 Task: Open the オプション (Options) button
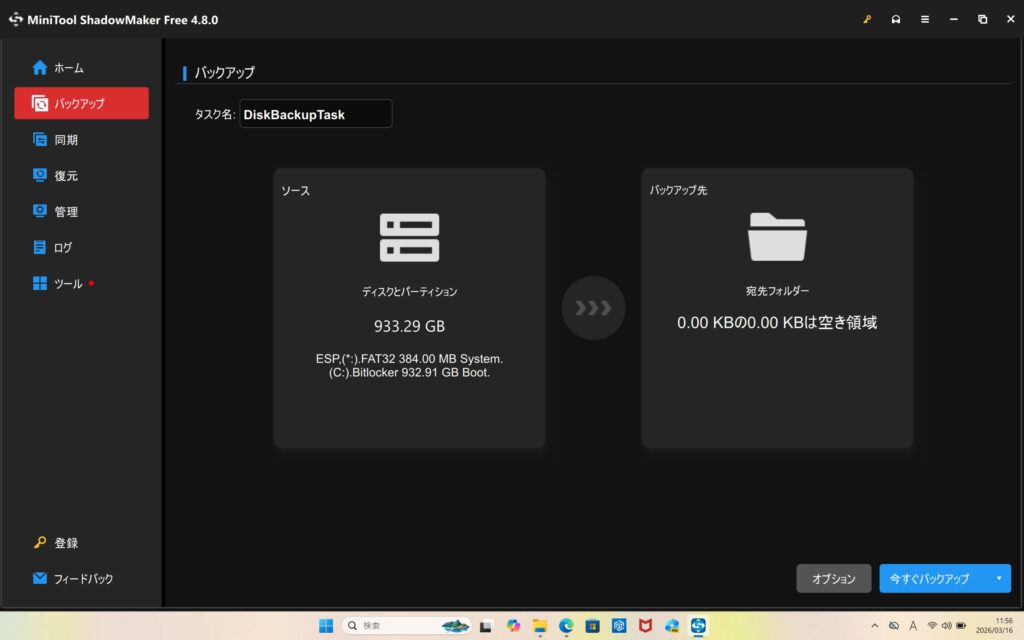(833, 579)
